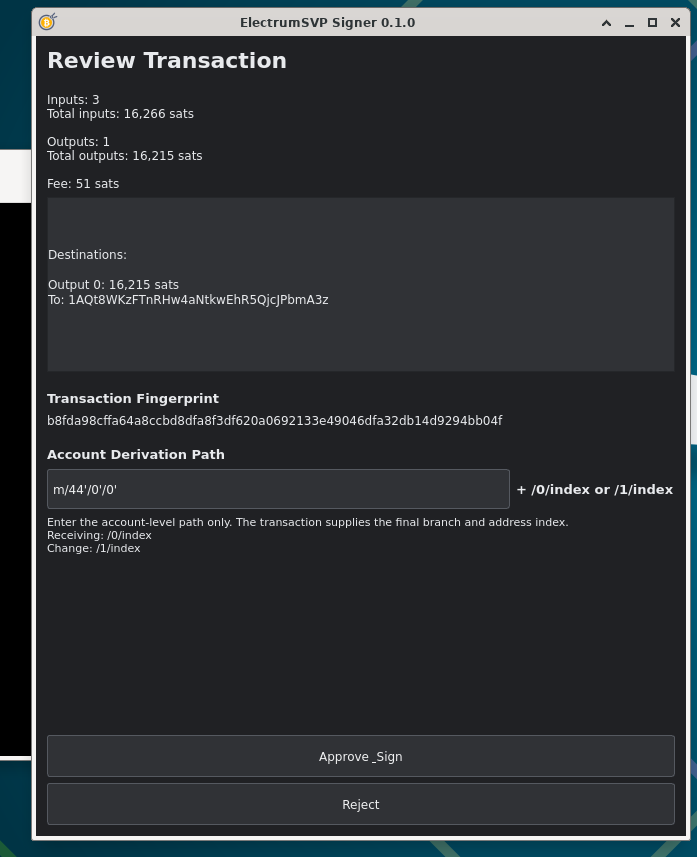
Task: Click the 'Change: /1/index' hint
Action: (x=93, y=548)
